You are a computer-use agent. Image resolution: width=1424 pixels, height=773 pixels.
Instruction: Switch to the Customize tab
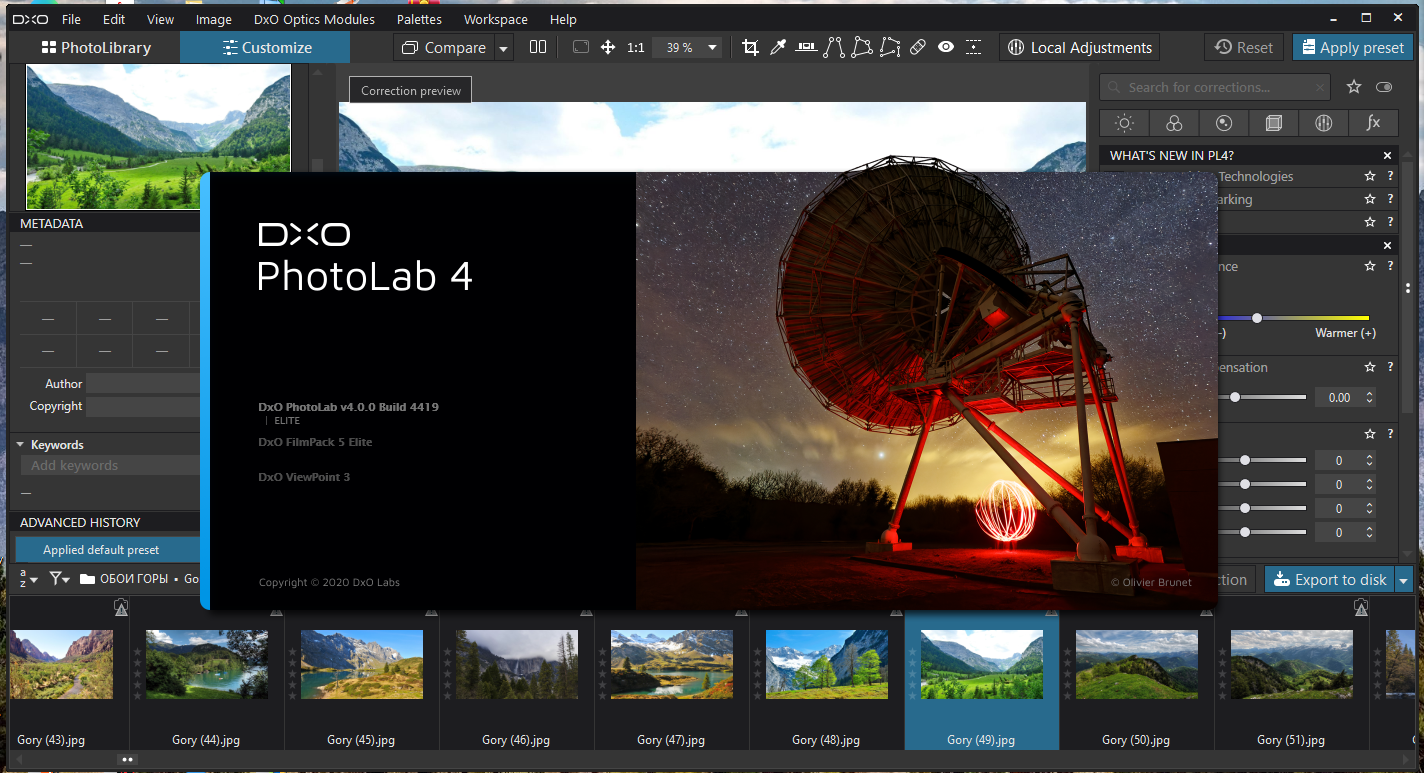coord(266,47)
